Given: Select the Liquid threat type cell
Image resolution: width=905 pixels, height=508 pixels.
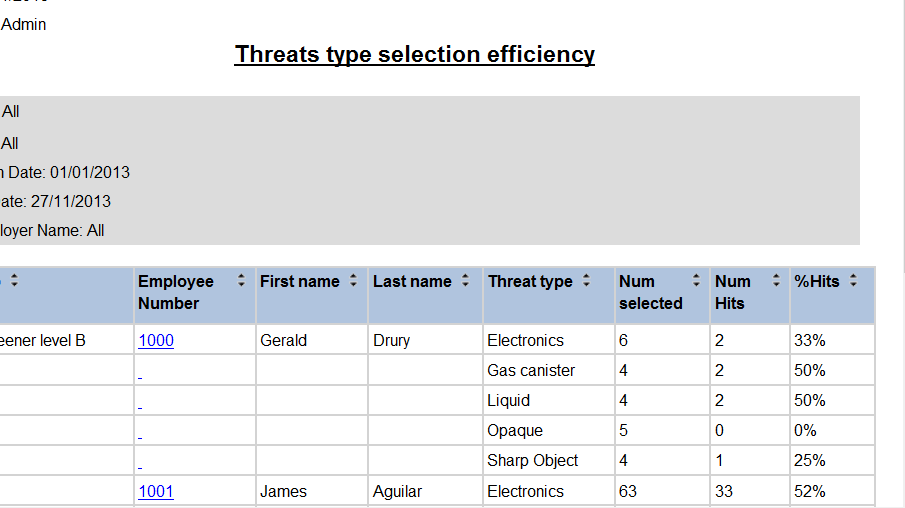Looking at the screenshot, I should pos(508,401).
